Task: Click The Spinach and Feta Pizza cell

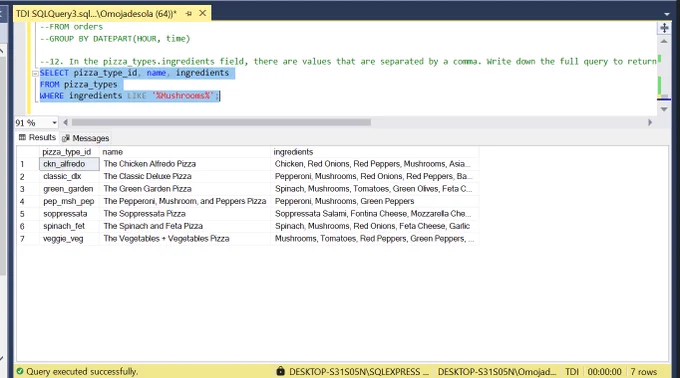Action: [x=185, y=226]
